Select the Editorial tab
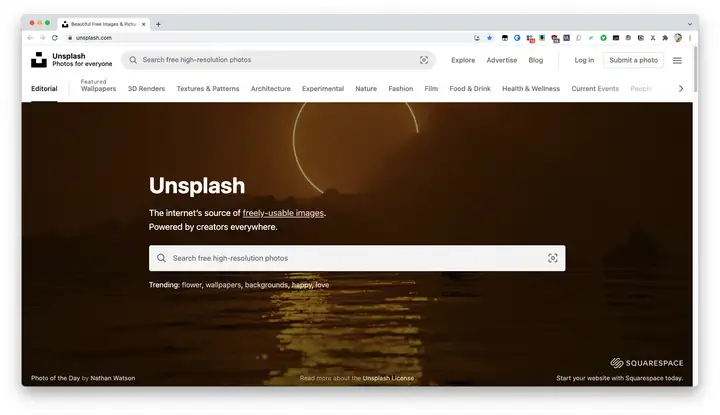The image size is (720, 415). point(44,89)
